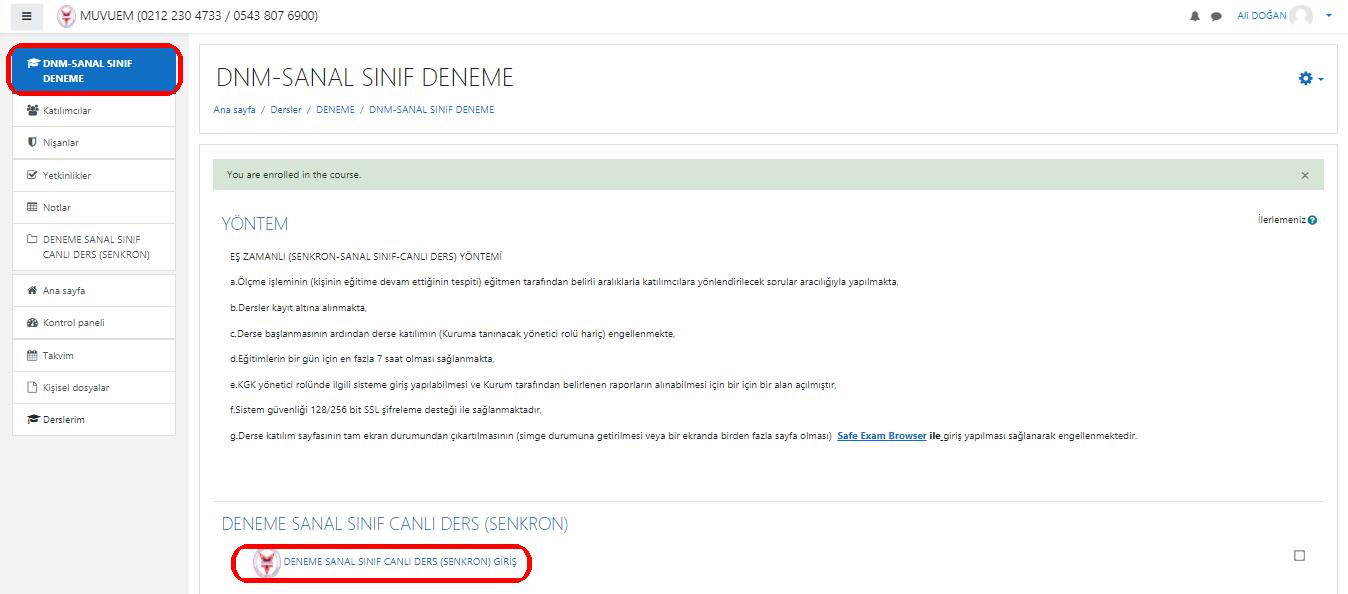Toggle the hamburger side panel button
The width and height of the screenshot is (1348, 594).
(27, 16)
